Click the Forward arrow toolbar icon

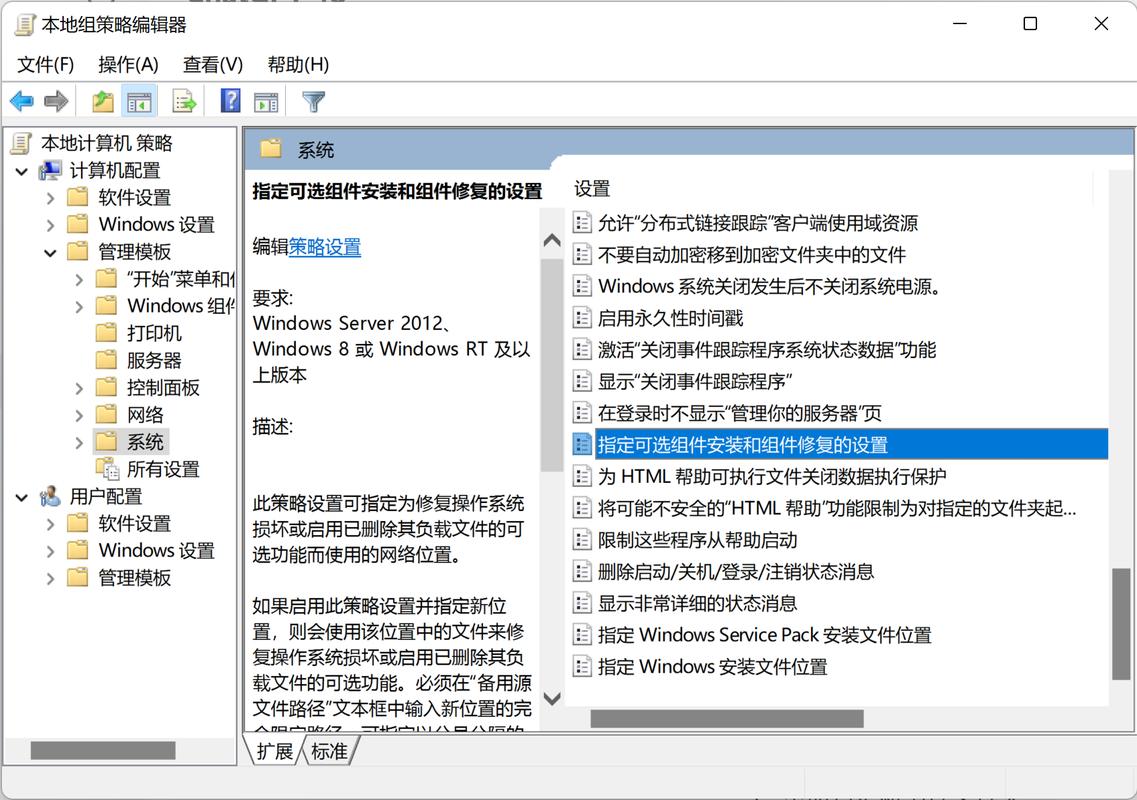pyautogui.click(x=56, y=101)
